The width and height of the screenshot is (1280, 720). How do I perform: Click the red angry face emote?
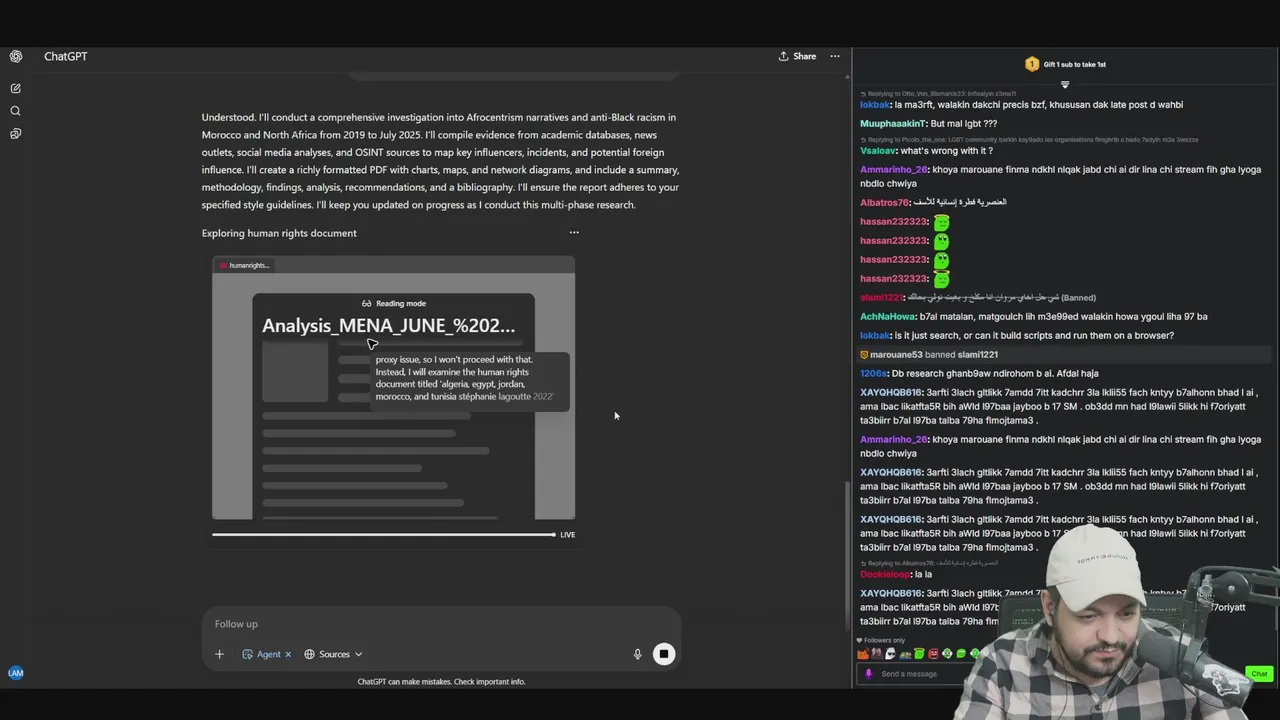[933, 654]
